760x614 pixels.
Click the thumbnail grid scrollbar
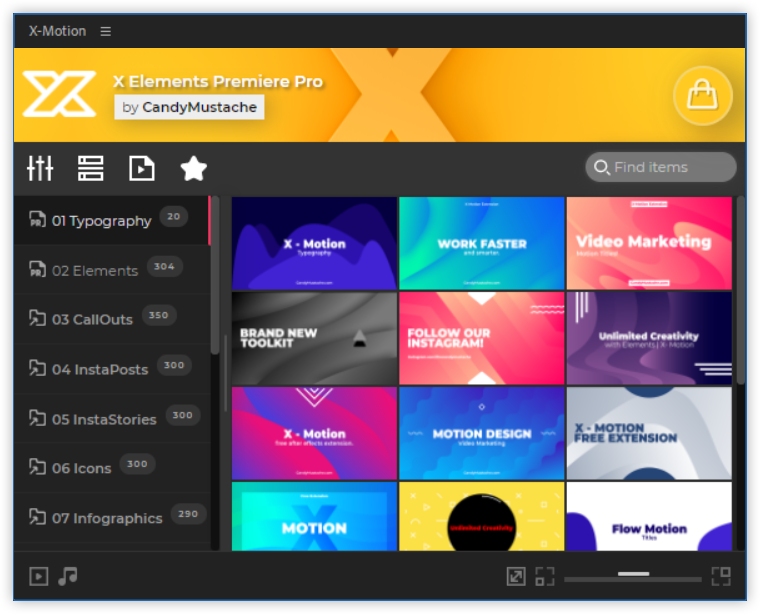point(741,291)
